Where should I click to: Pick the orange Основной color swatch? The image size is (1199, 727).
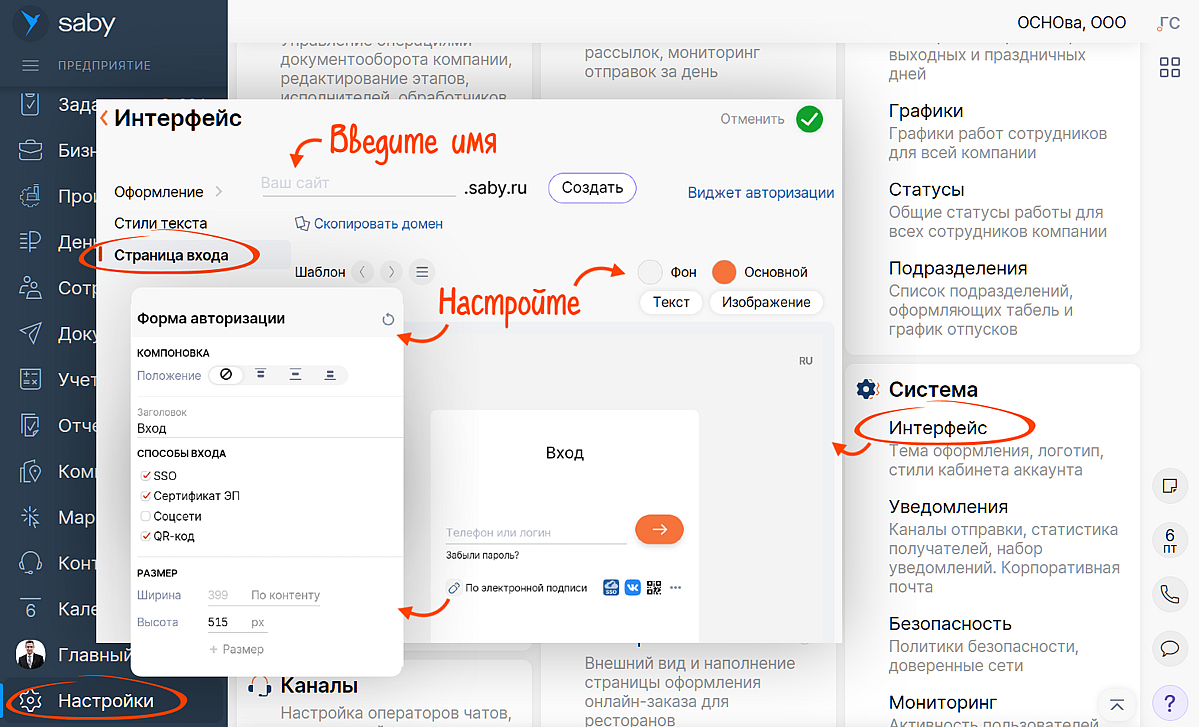pos(724,272)
